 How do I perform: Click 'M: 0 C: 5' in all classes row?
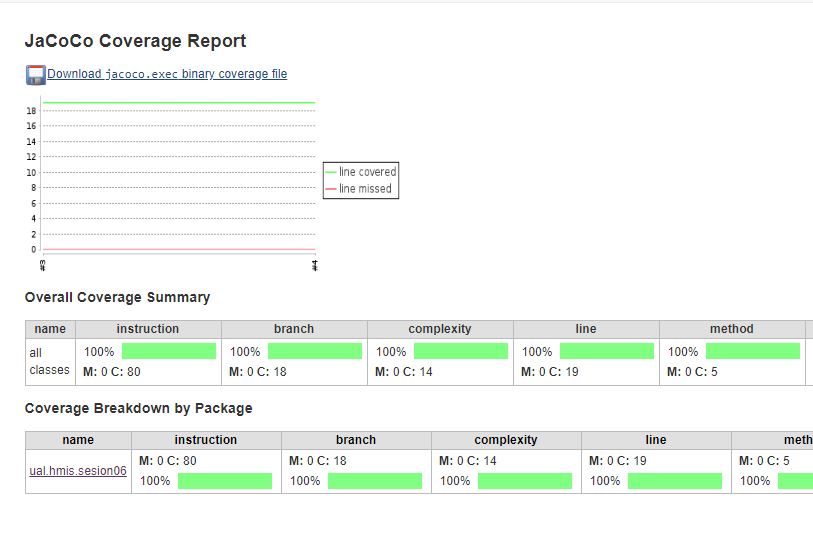click(x=692, y=372)
